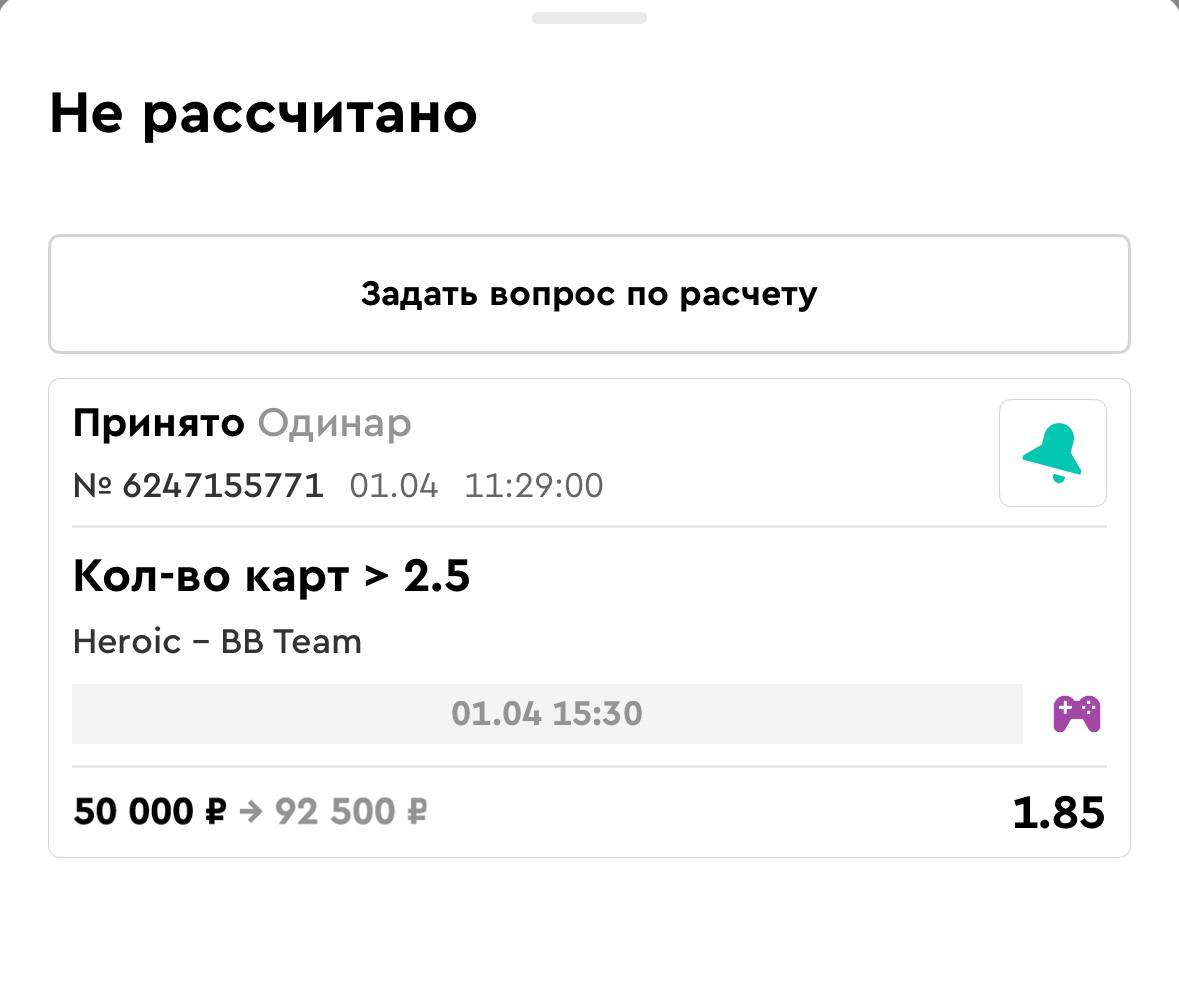Click the arrow between stake and payout
1179x1004 pixels.
(x=251, y=811)
